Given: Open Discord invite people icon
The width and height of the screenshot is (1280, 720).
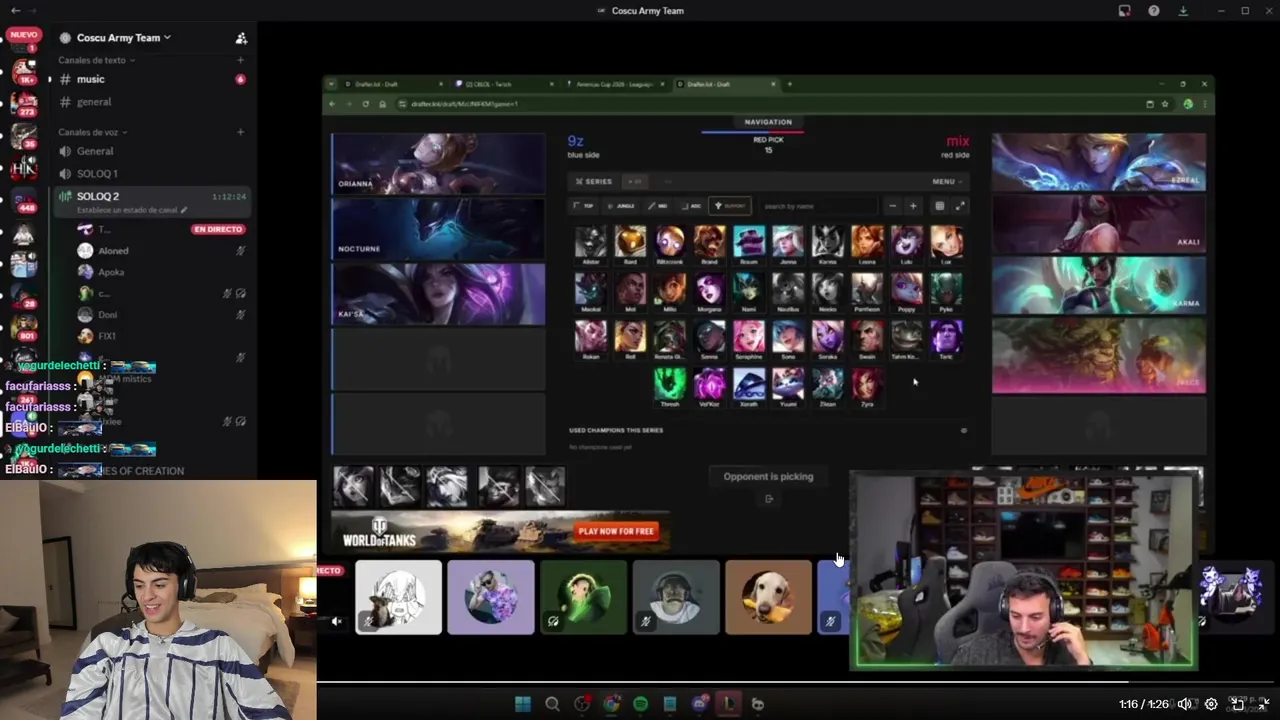Looking at the screenshot, I should pyautogui.click(x=241, y=38).
